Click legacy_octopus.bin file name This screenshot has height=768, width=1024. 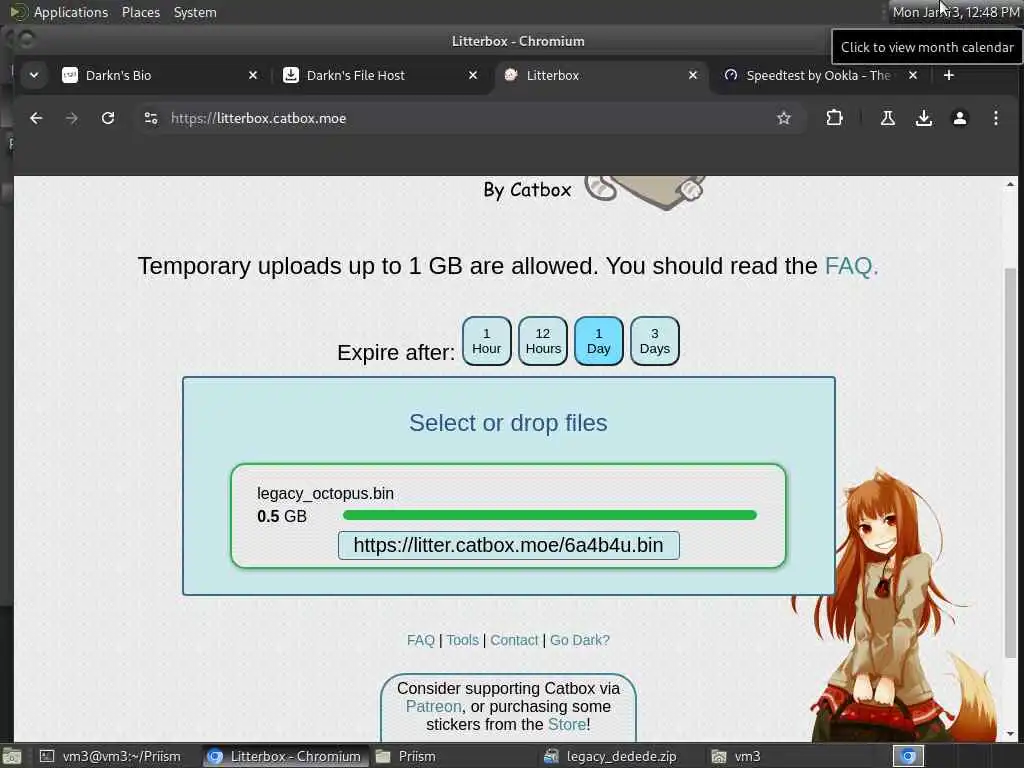click(325, 493)
